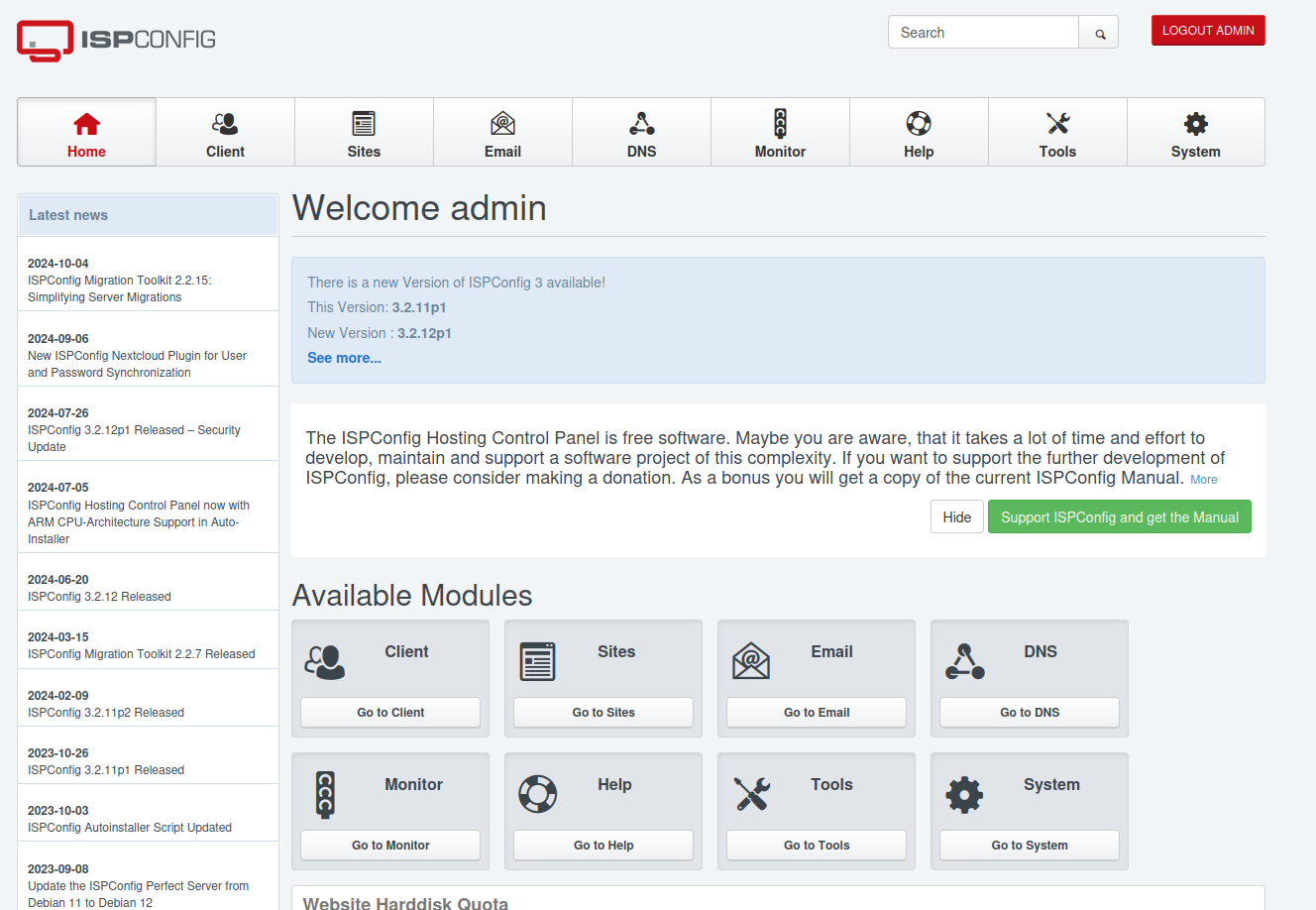Open DNS network icon in the nav bar
This screenshot has width=1316, height=910.
(x=641, y=124)
